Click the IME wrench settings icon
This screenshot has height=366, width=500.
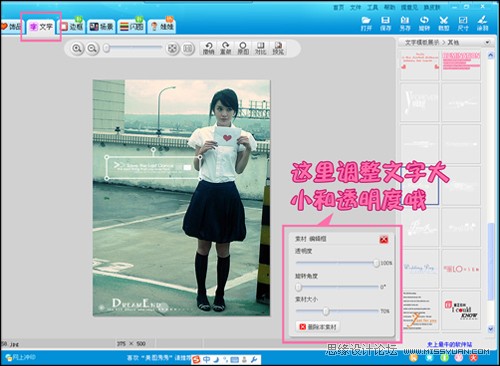tap(254, 359)
